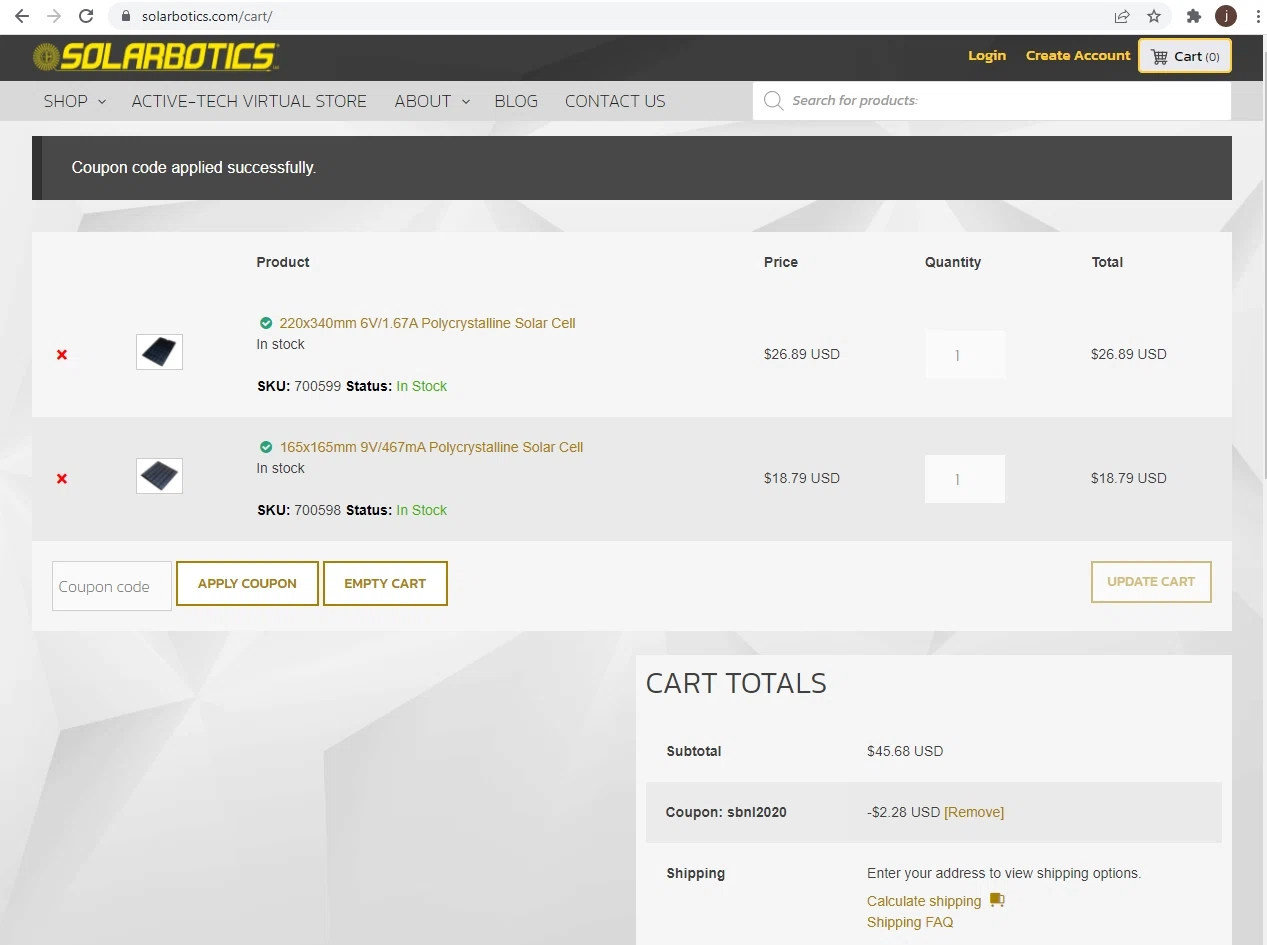Click the share page icon in address bar
The width and height of the screenshot is (1267, 945).
(x=1122, y=16)
